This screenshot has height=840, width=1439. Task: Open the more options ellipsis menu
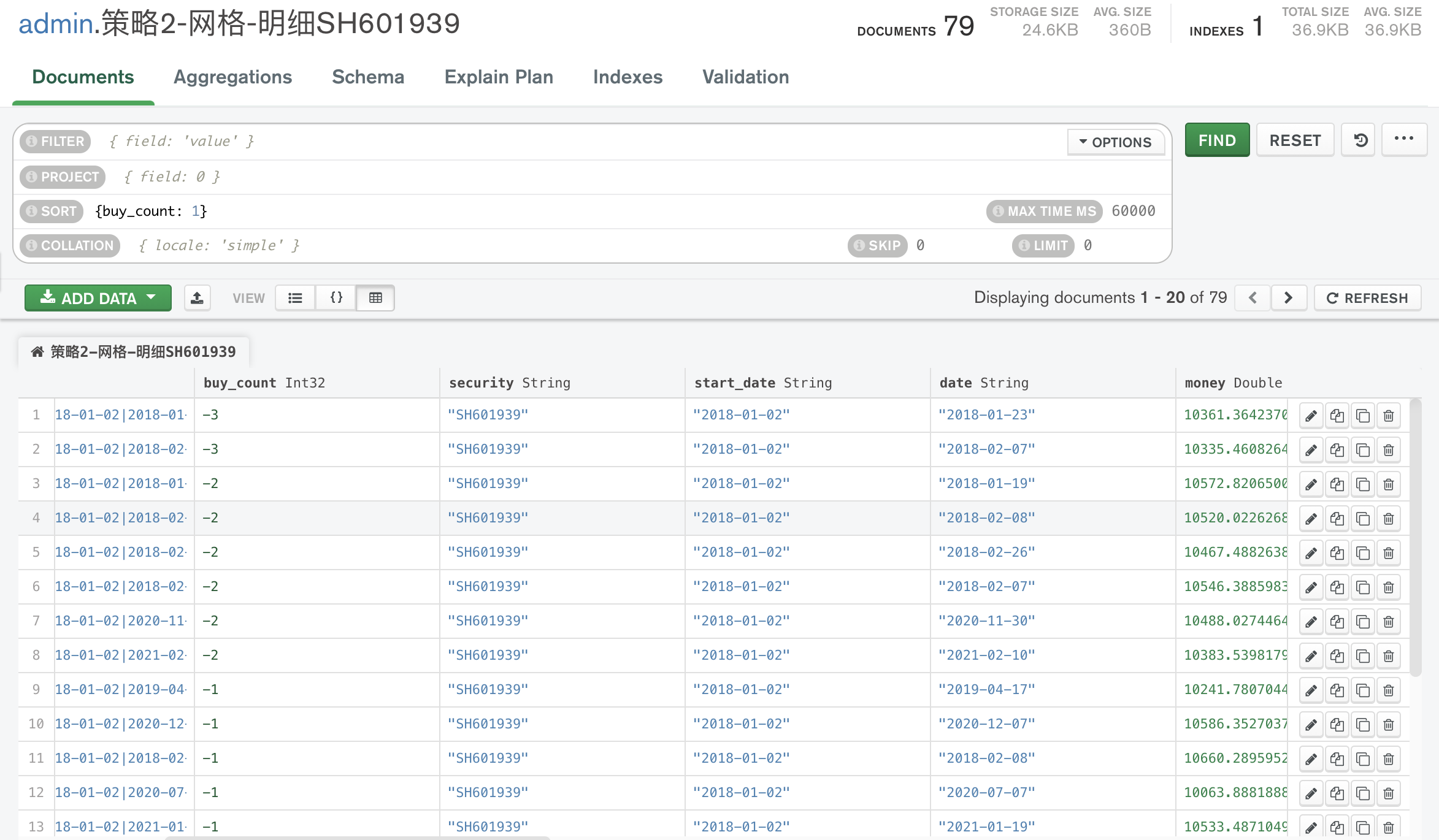point(1403,139)
